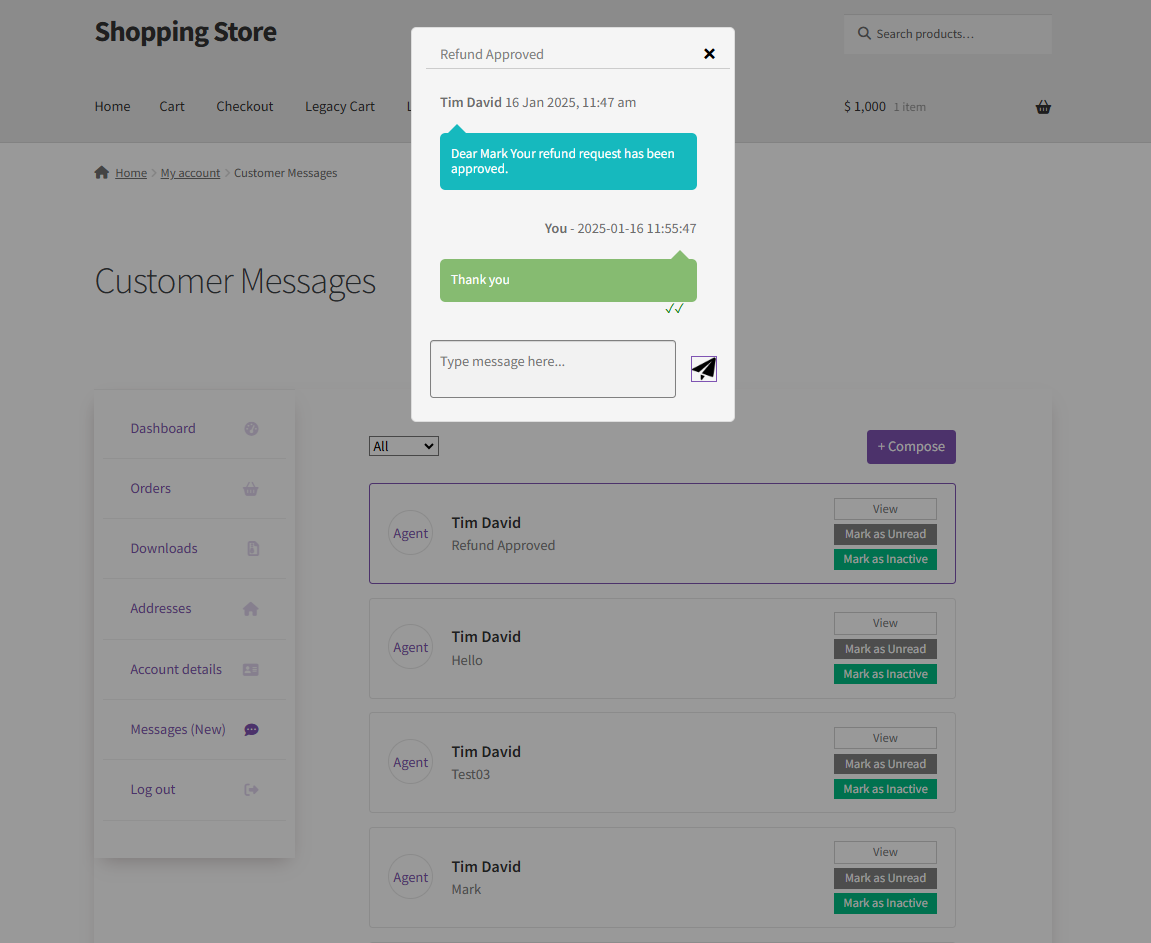Image resolution: width=1151 pixels, height=943 pixels.
Task: Open Checkout from the navigation menu
Action: (x=244, y=106)
